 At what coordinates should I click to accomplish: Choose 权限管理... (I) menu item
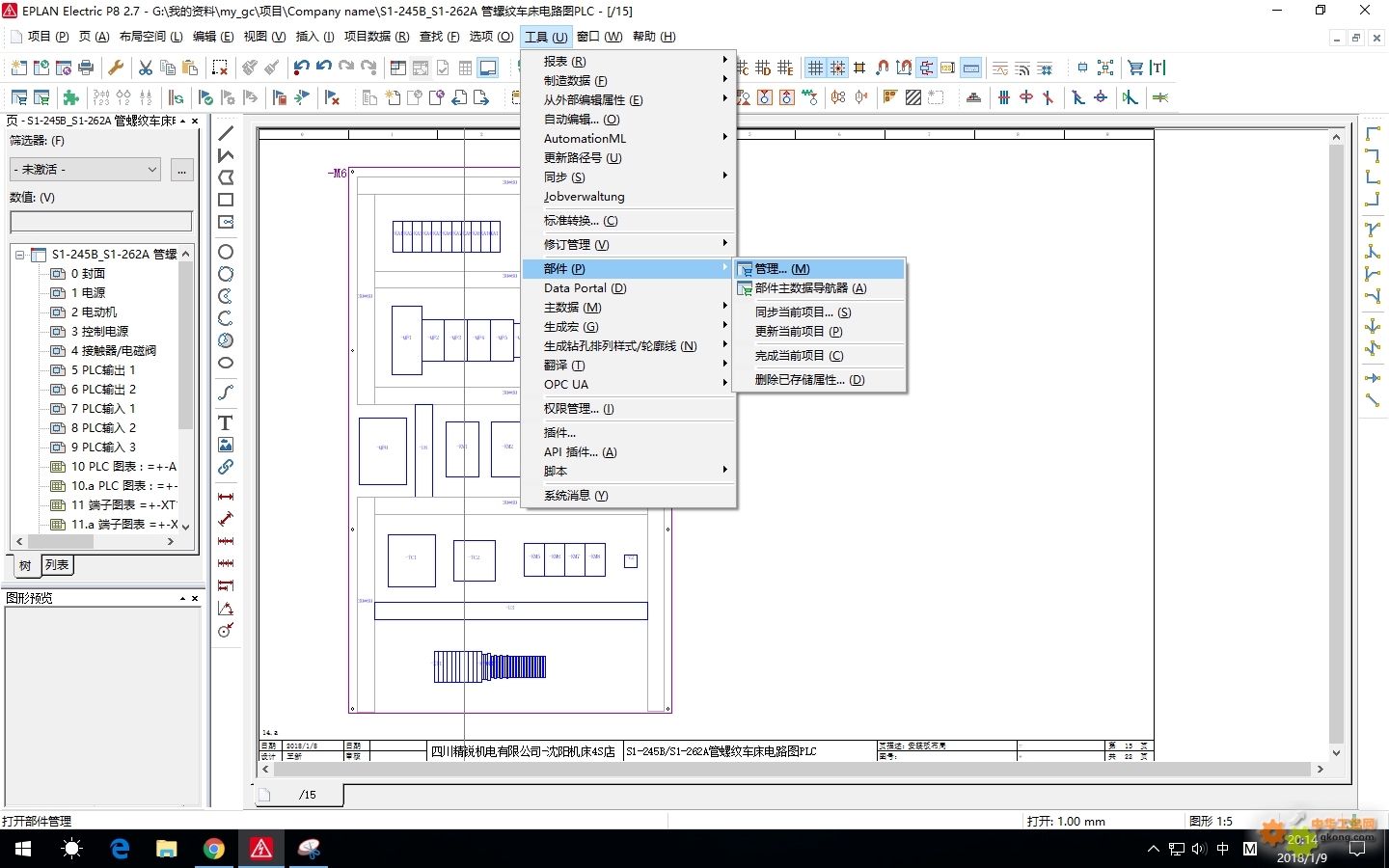[628, 408]
